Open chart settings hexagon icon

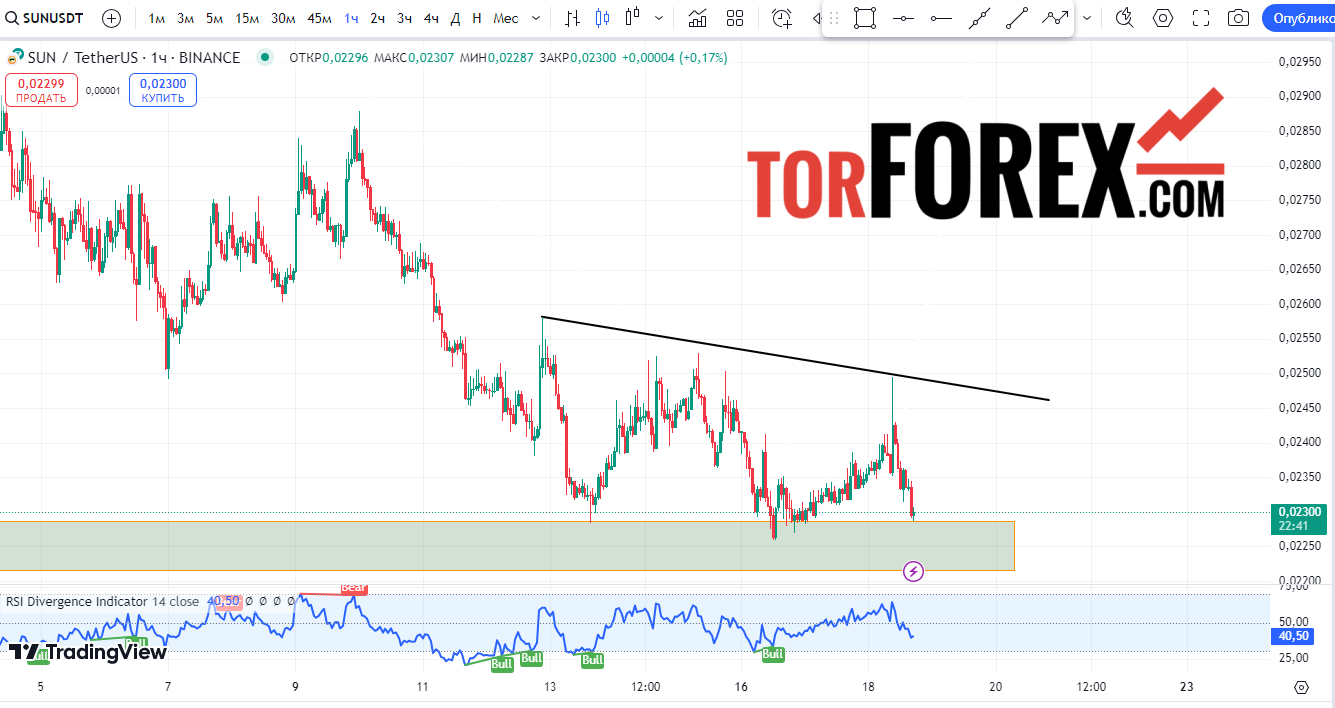coord(1163,18)
